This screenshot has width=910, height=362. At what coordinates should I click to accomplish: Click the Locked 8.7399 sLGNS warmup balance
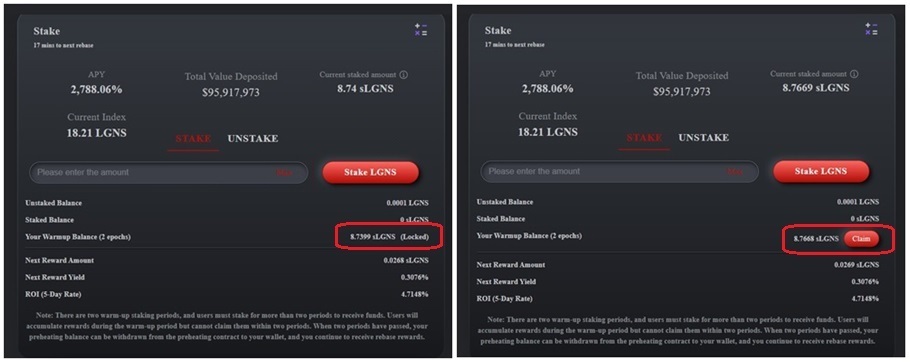point(389,237)
